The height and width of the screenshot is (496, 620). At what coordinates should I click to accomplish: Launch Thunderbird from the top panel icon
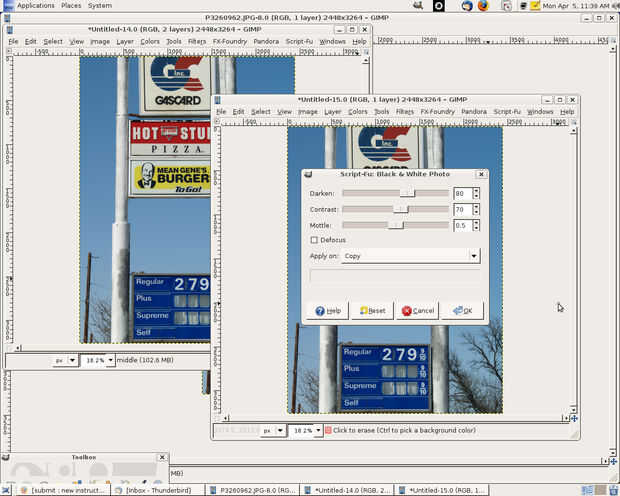coord(467,6)
